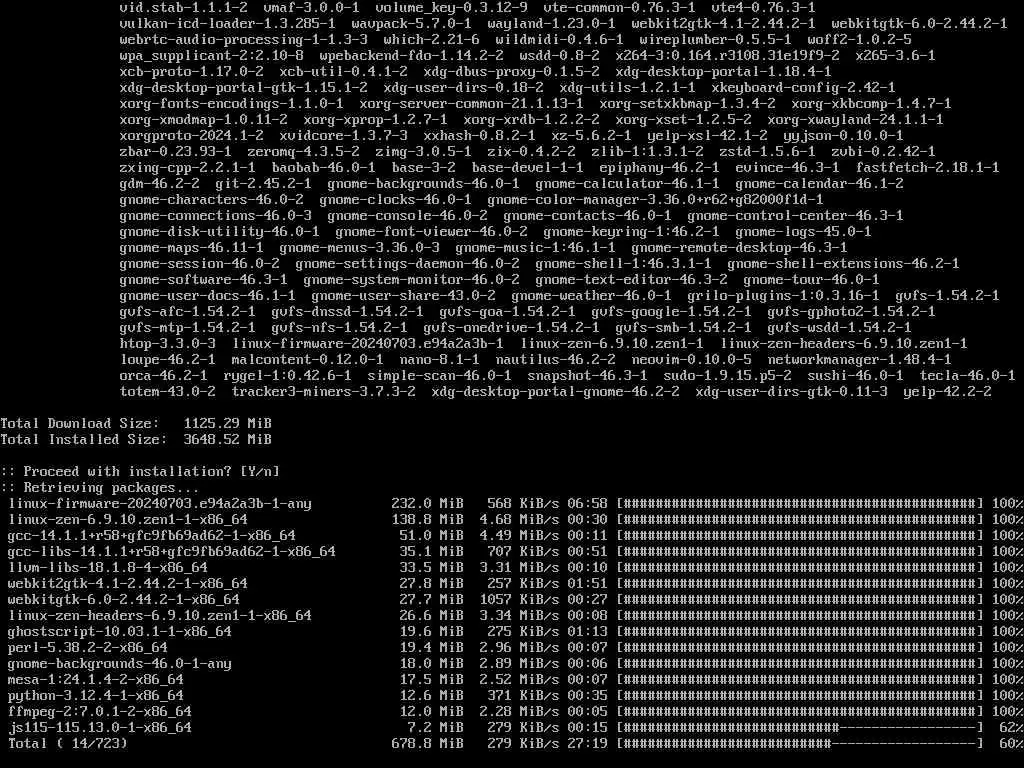
Task: Click the perl-5.38.2-2 package entry
Action: 88,647
